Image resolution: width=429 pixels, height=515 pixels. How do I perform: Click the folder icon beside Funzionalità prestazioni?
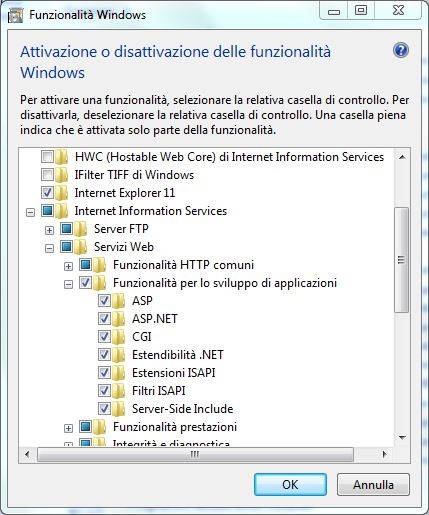[x=99, y=427]
